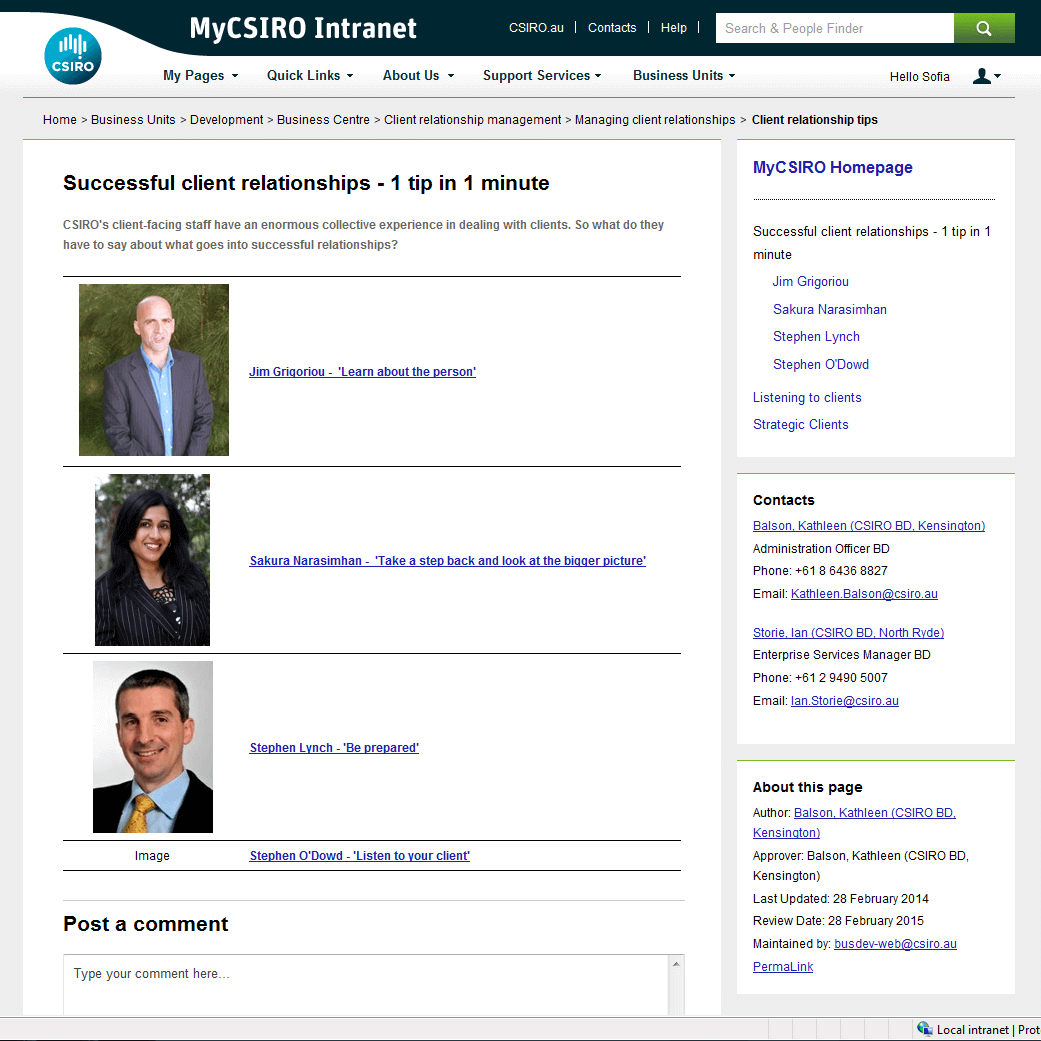Viewport: 1041px width, 1041px height.
Task: Open the Help header link
Action: pyautogui.click(x=674, y=28)
